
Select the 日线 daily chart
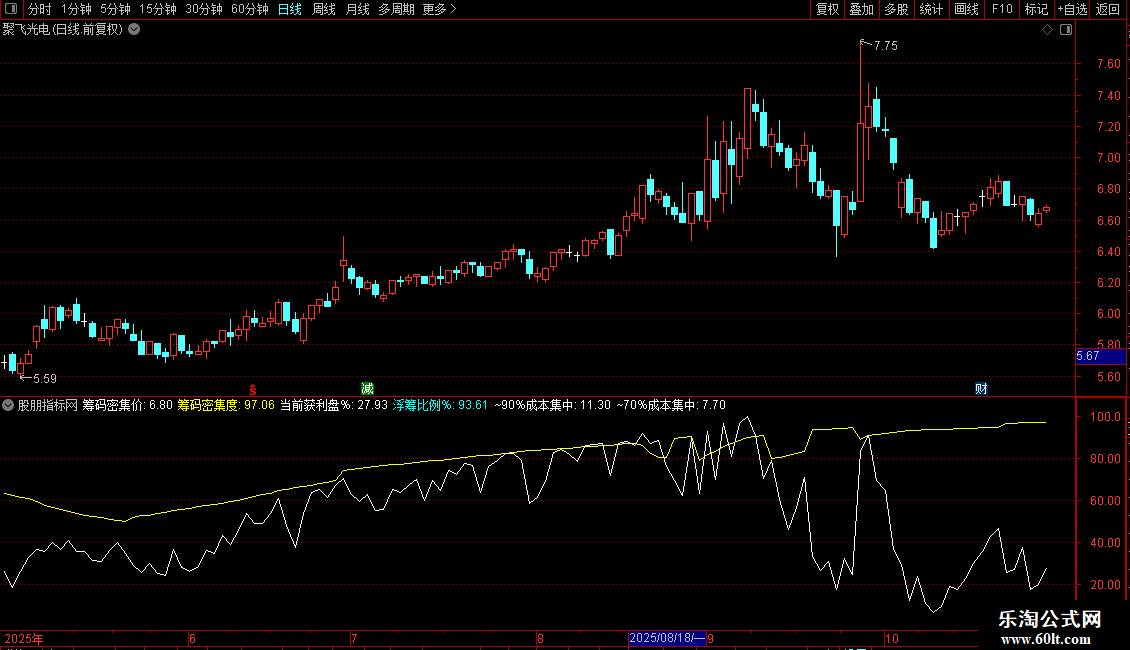[290, 9]
